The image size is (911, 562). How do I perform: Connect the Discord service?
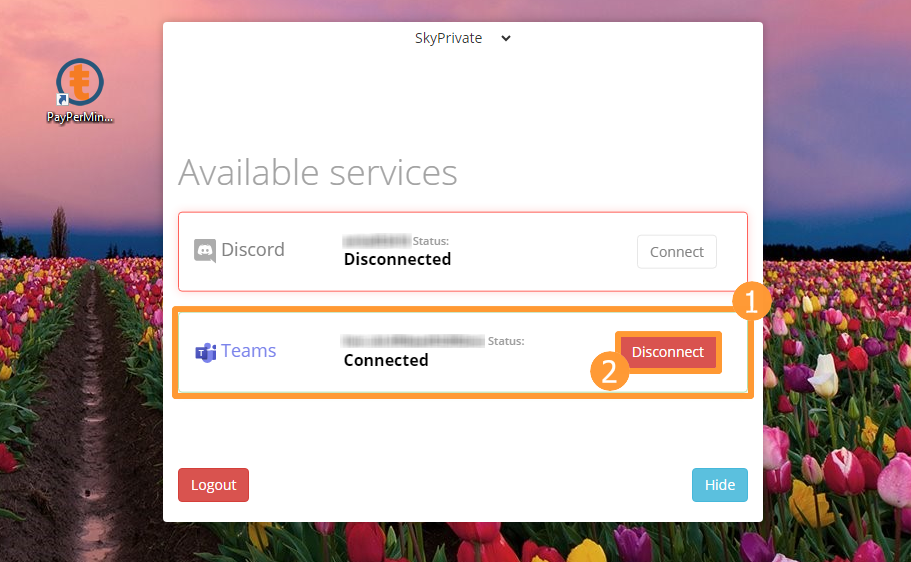click(676, 252)
